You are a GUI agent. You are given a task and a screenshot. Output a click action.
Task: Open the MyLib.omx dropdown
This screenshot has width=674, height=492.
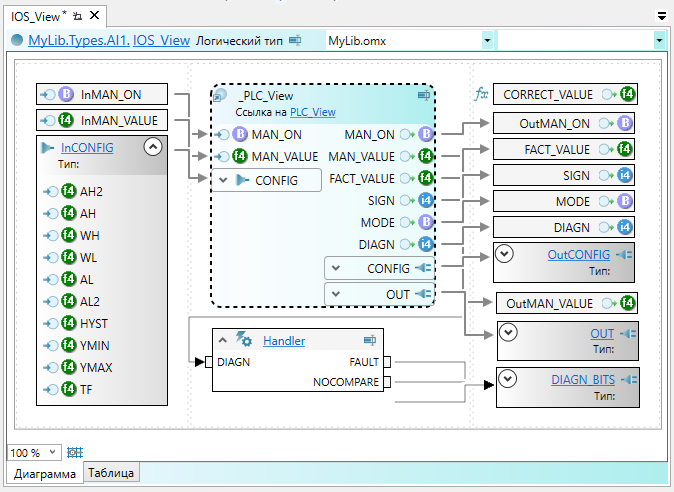click(487, 40)
